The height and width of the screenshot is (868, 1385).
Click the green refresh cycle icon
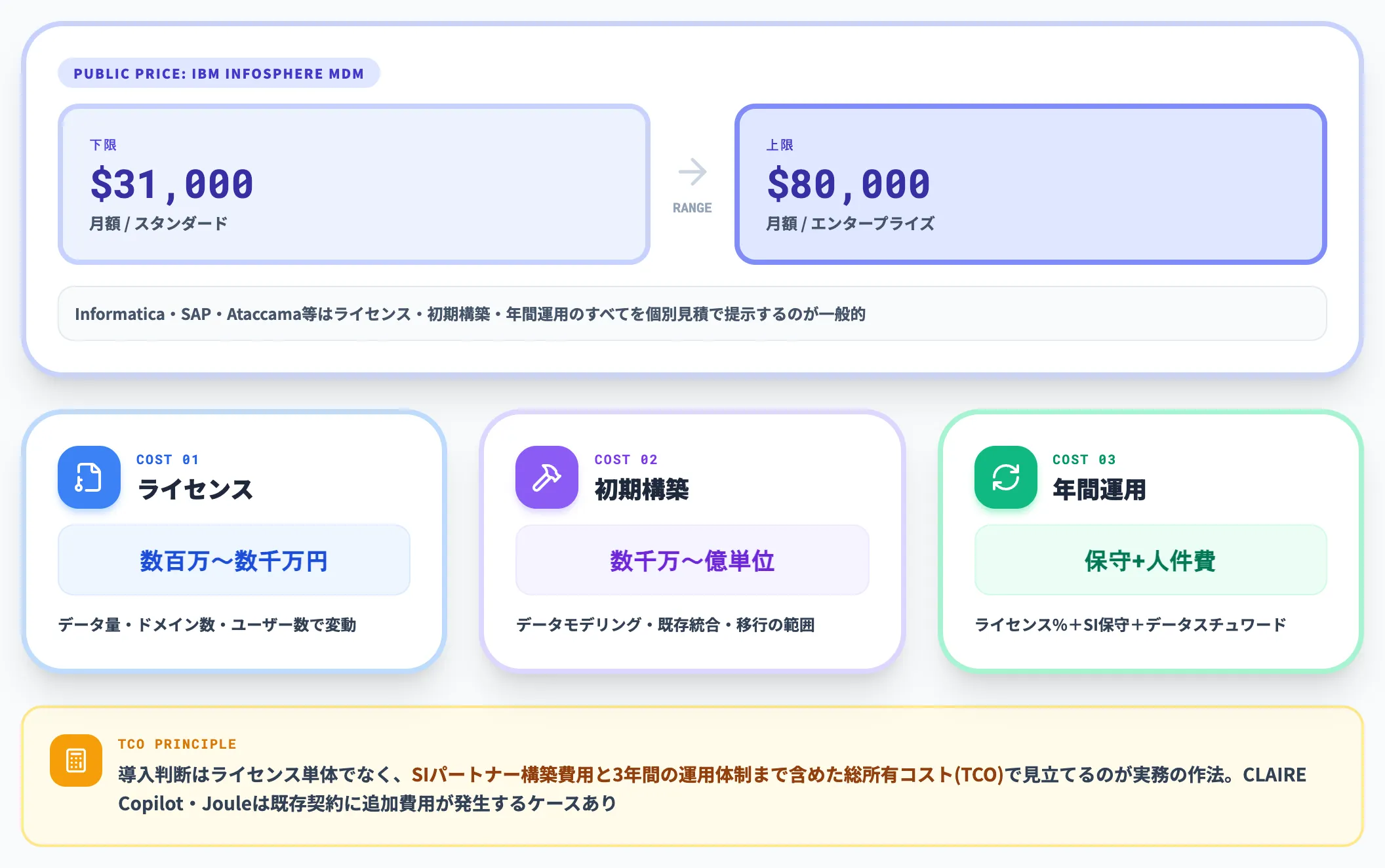click(x=1006, y=477)
